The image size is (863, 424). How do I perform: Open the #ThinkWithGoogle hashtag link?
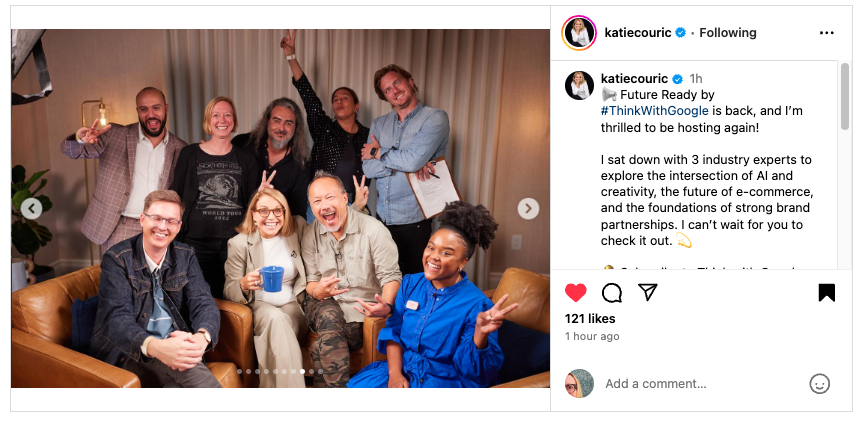coord(654,111)
